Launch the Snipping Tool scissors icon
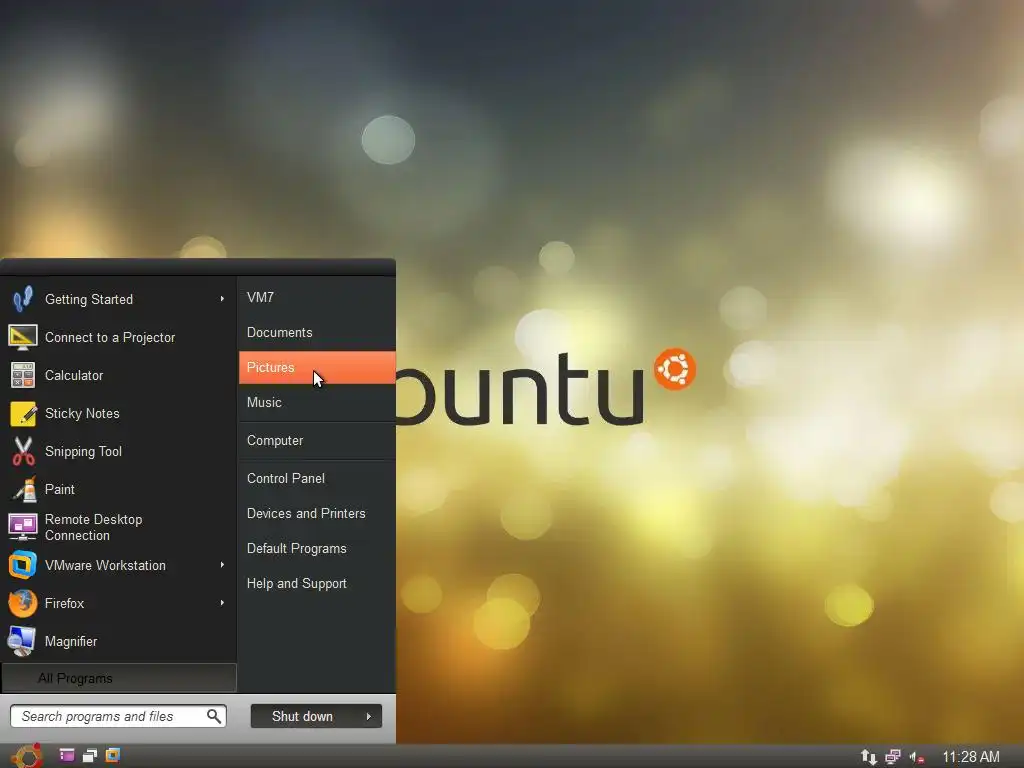This screenshot has width=1024, height=768. pyautogui.click(x=23, y=451)
